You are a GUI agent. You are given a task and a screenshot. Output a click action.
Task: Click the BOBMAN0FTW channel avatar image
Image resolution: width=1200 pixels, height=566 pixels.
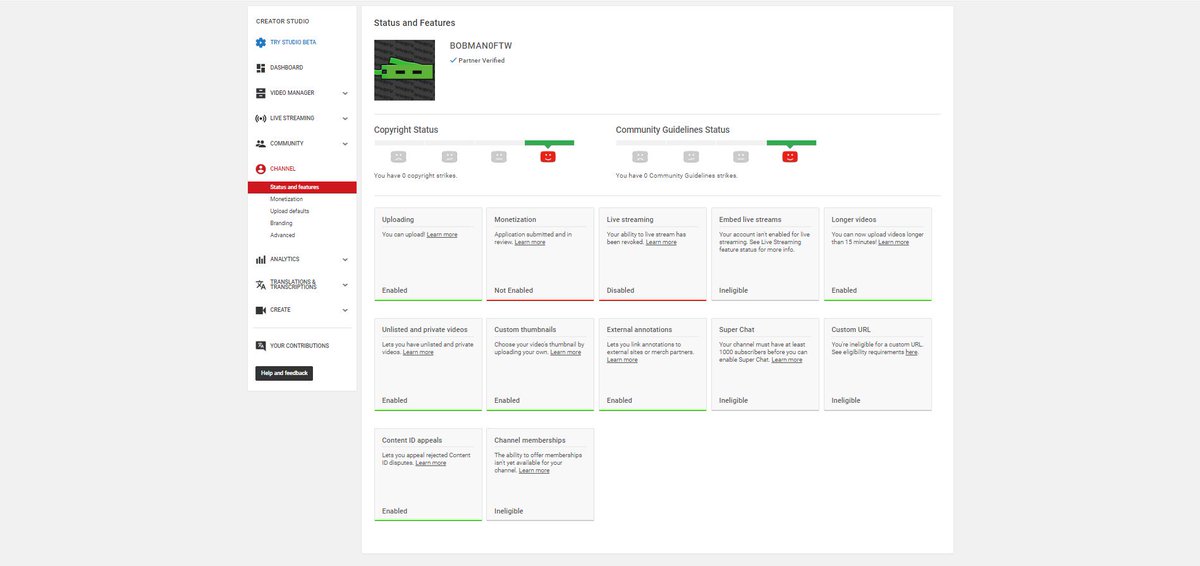(404, 70)
